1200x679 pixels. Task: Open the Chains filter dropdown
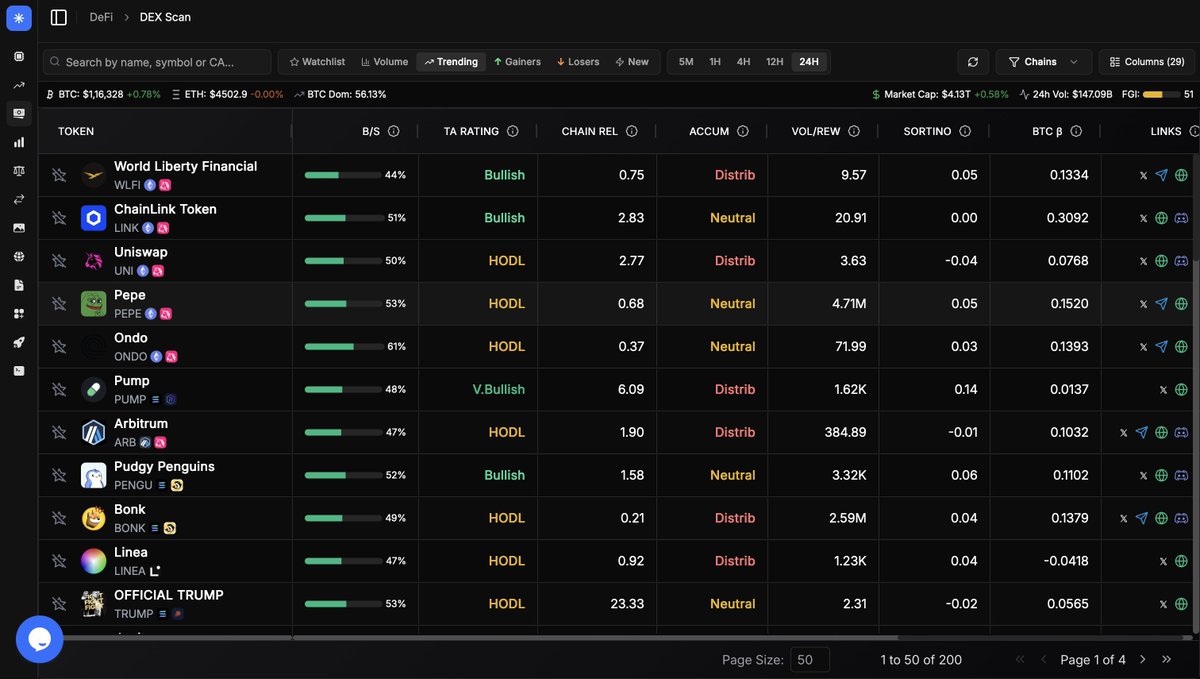(x=1043, y=62)
